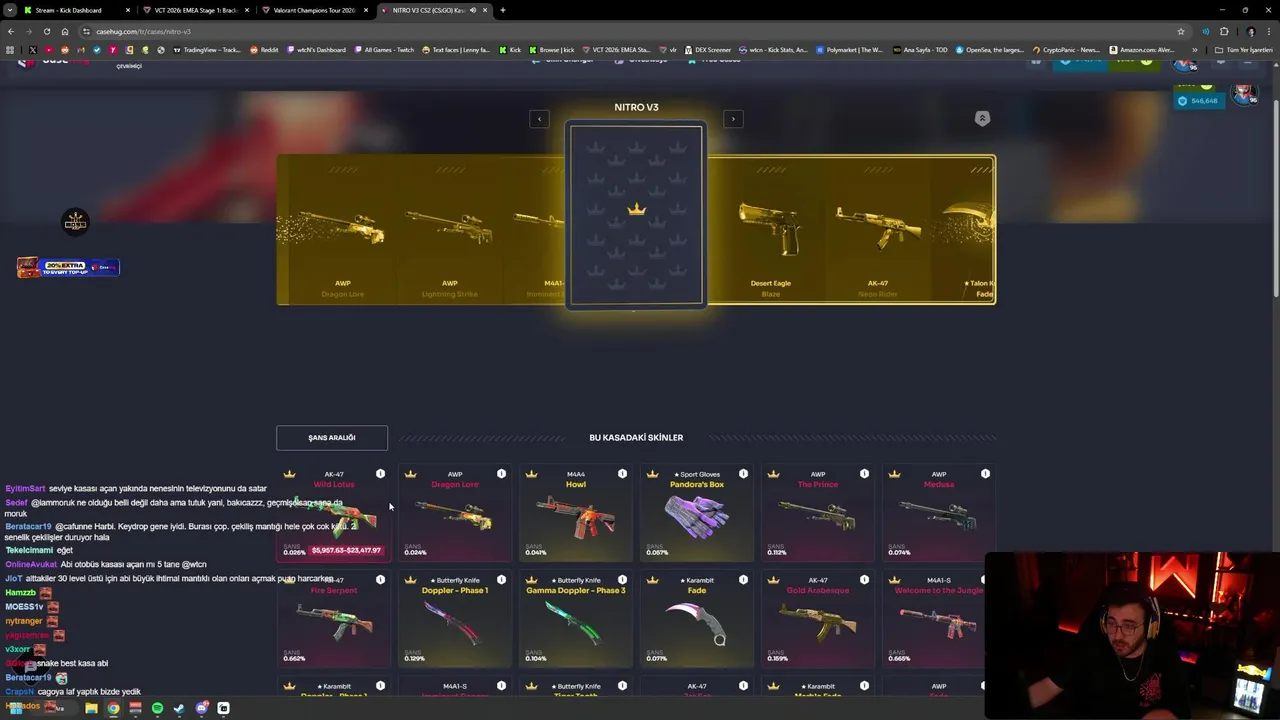Click the Karambit Fade skin image
Viewport: 1280px width, 720px height.
[697, 623]
